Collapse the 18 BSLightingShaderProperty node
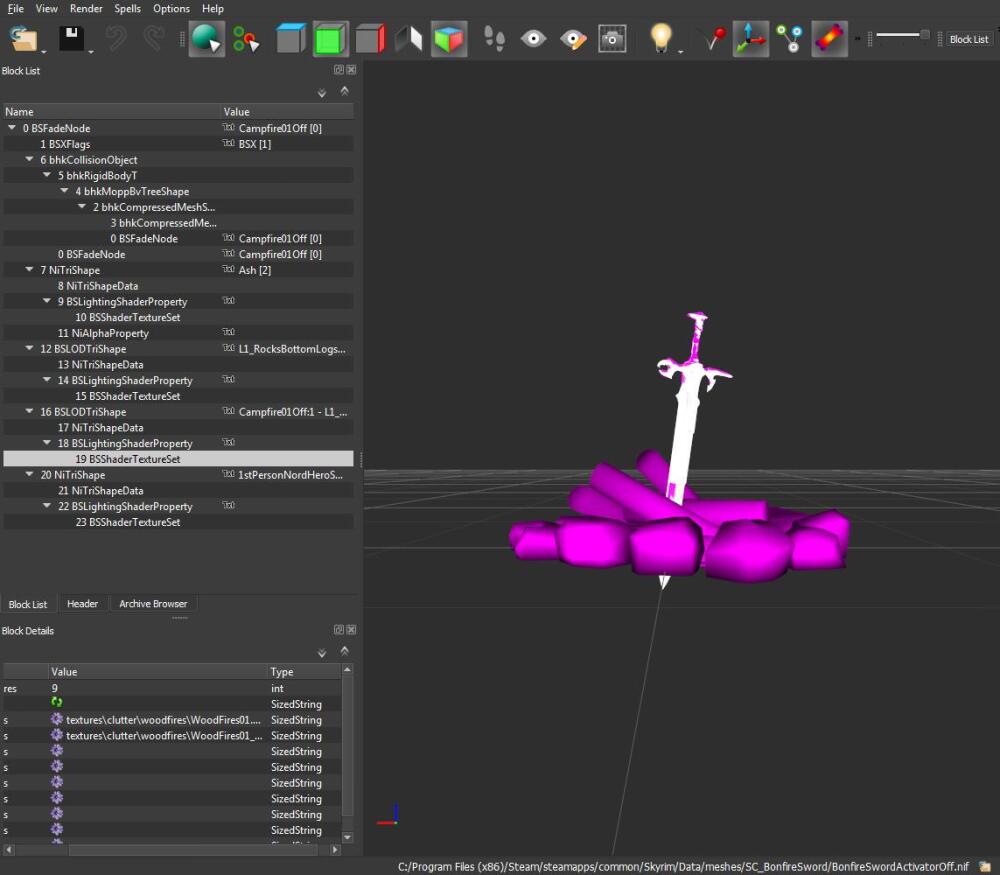The height and width of the screenshot is (875, 1000). click(47, 443)
